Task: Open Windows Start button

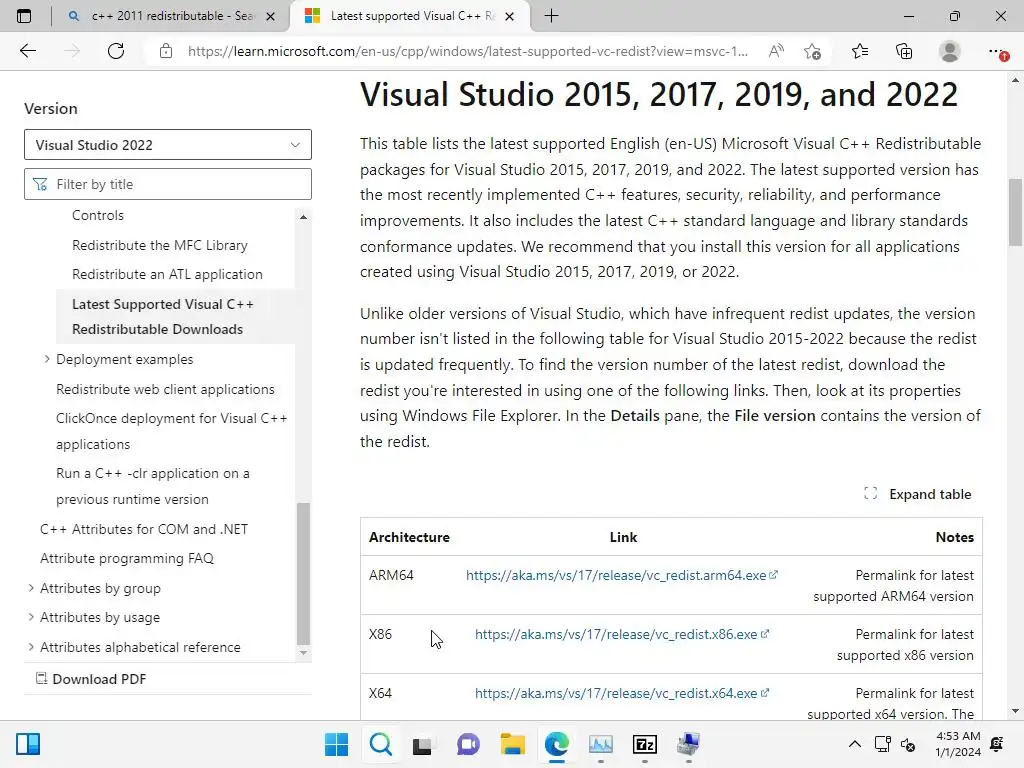Action: (x=336, y=744)
